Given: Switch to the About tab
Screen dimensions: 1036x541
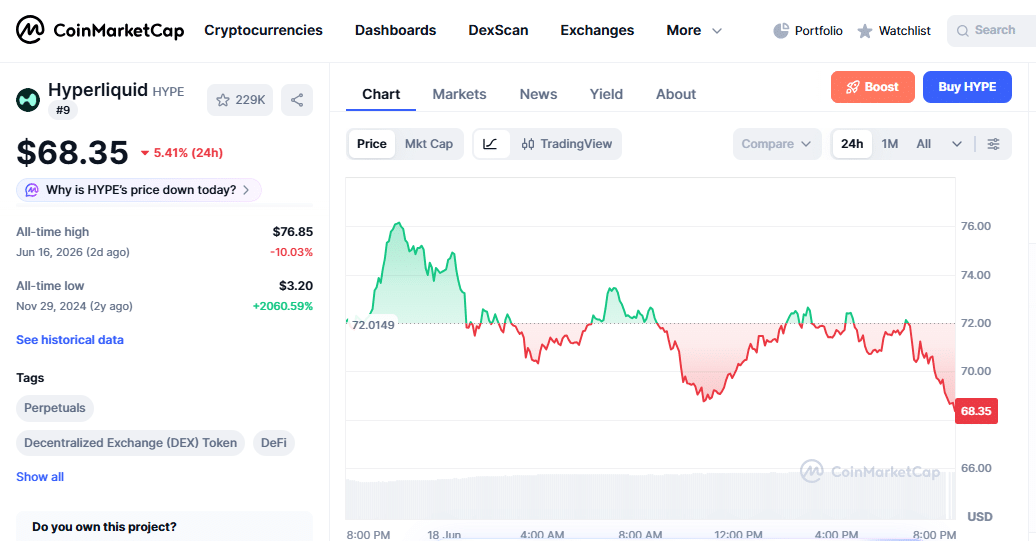Looking at the screenshot, I should click(676, 94).
